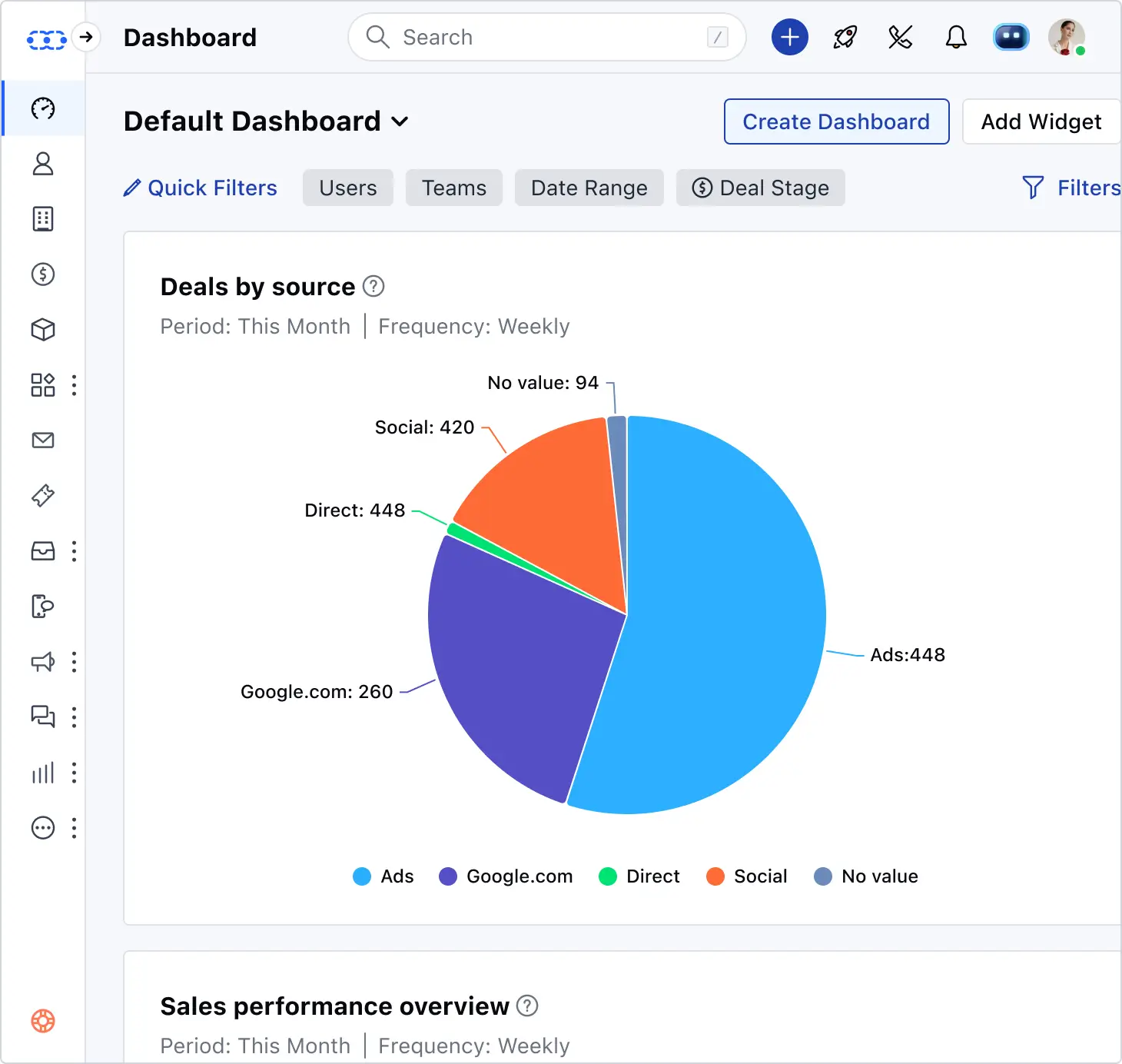Screen dimensions: 1122x1064
Task: Click the 'Social: 420' chart label
Action: point(424,427)
